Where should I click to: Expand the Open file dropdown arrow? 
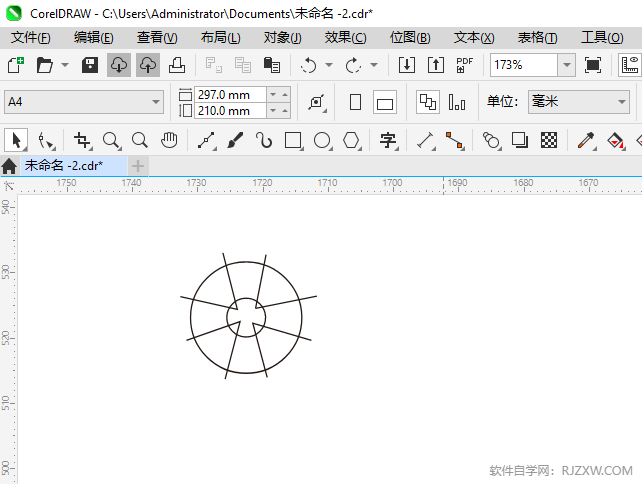point(65,65)
